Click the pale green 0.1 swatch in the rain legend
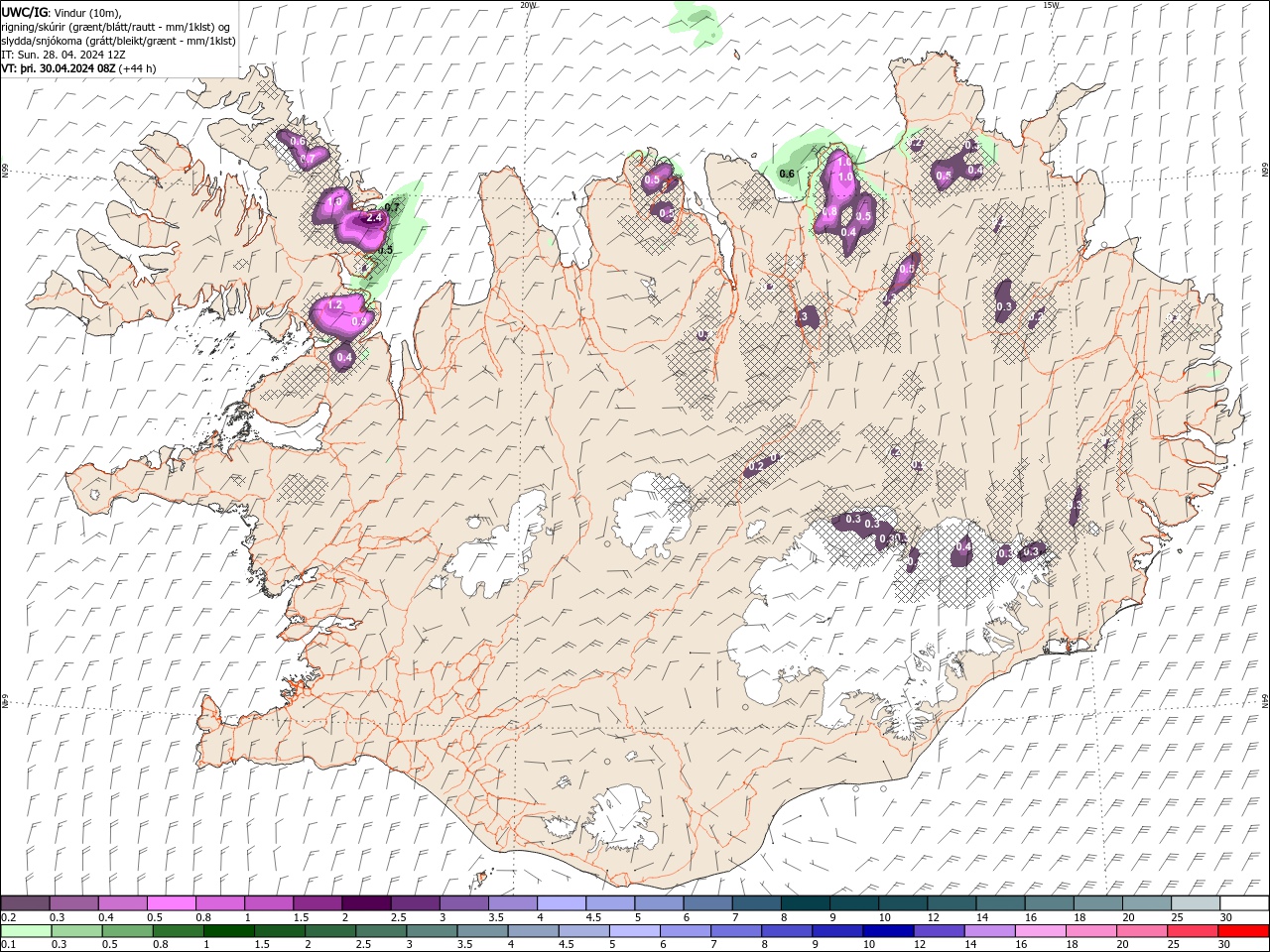This screenshot has width=1270, height=952. pos(26,931)
